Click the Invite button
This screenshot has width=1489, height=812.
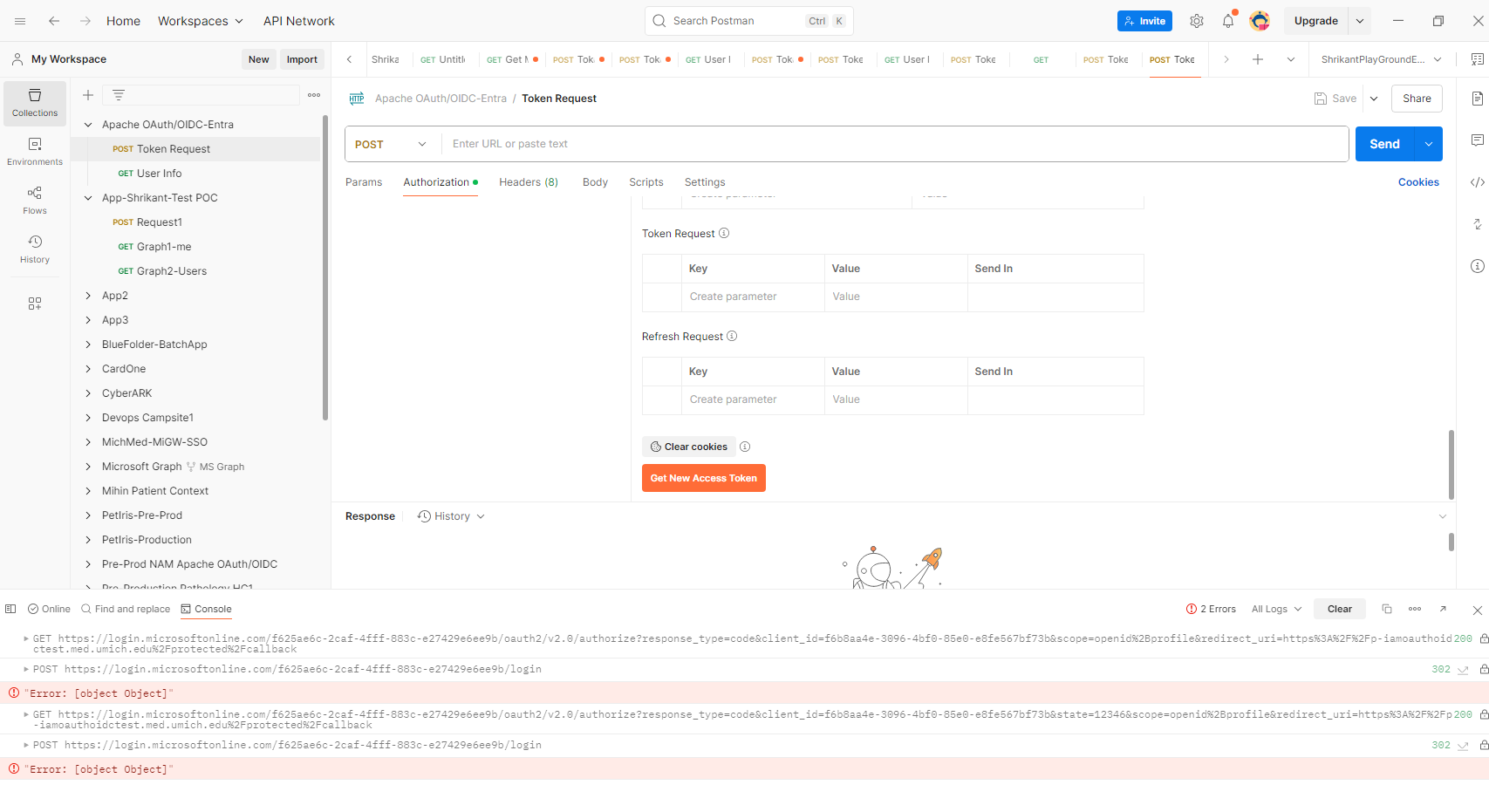pyautogui.click(x=1144, y=21)
